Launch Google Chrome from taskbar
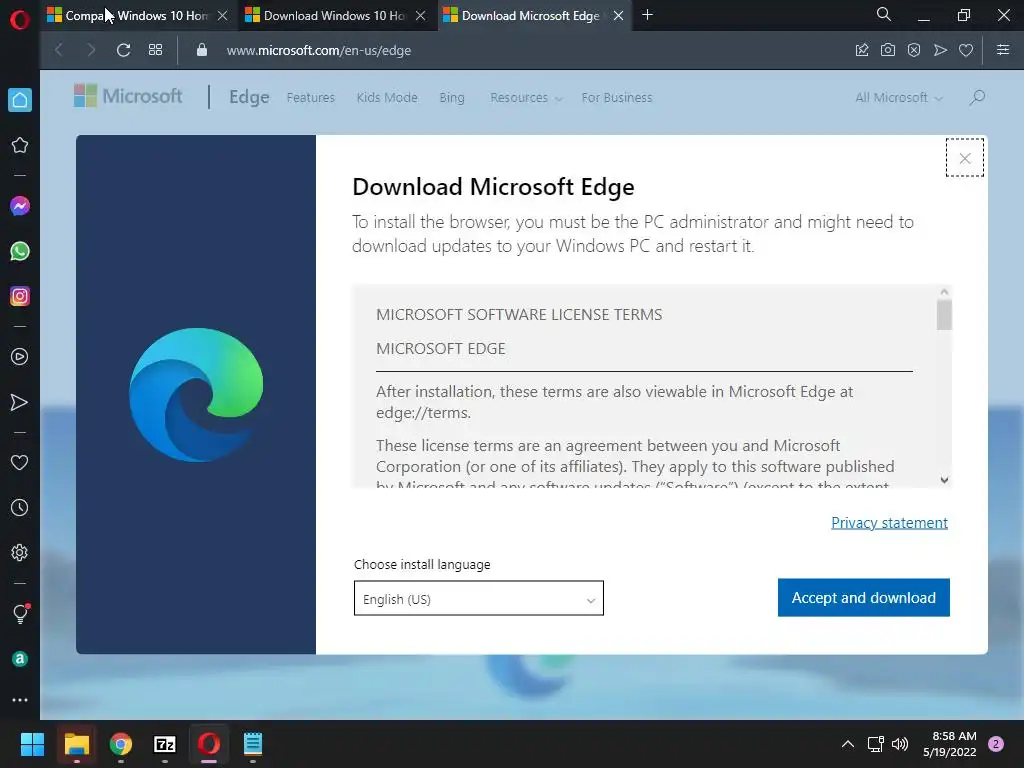 [x=121, y=744]
